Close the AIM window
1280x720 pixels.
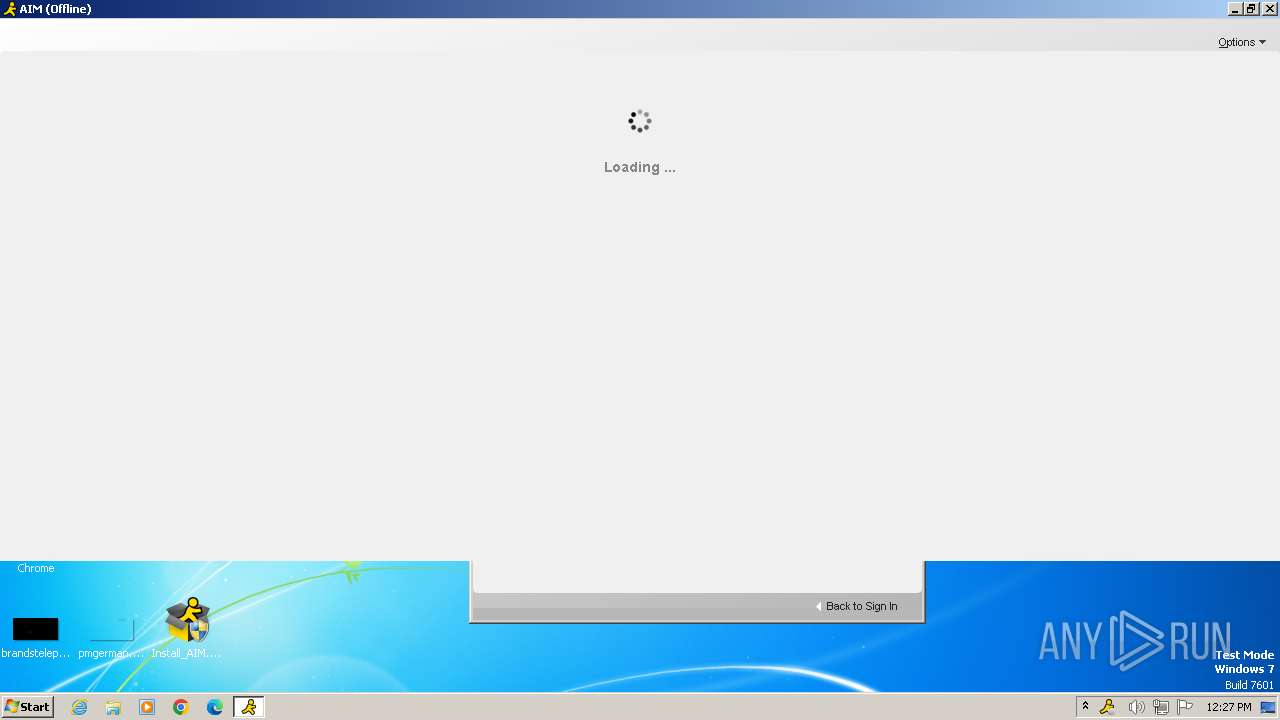[x=1269, y=9]
